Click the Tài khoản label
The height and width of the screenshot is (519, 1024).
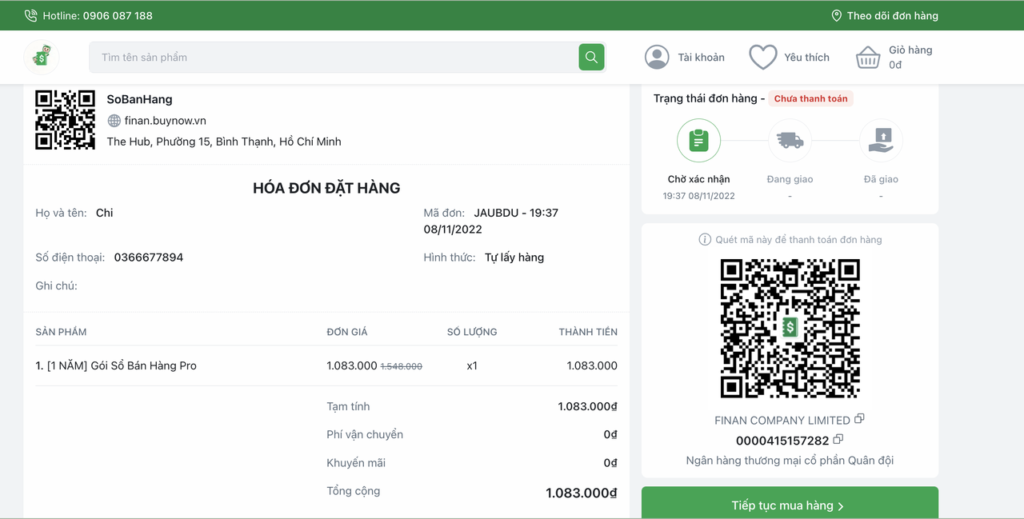point(701,57)
